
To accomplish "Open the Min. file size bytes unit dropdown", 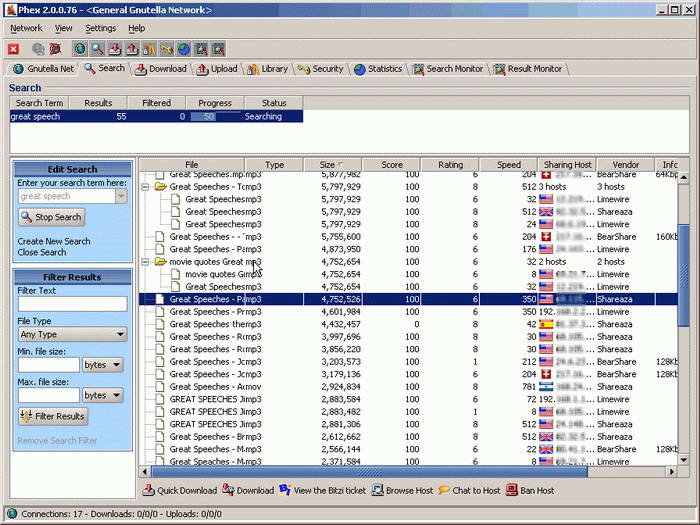I will click(103, 365).
